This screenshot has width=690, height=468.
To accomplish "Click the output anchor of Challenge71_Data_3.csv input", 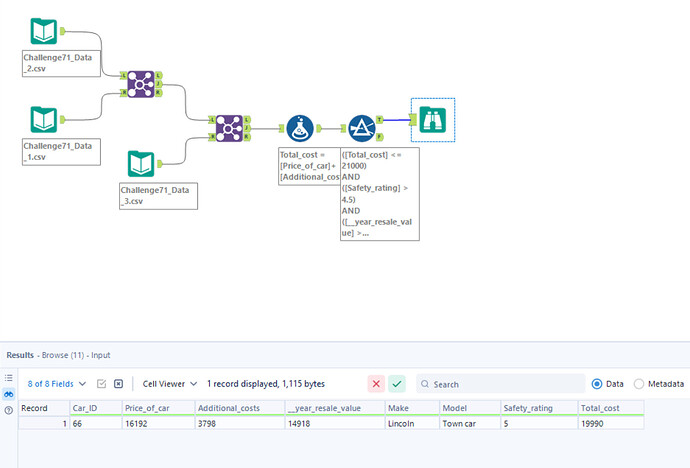I will 160,164.
